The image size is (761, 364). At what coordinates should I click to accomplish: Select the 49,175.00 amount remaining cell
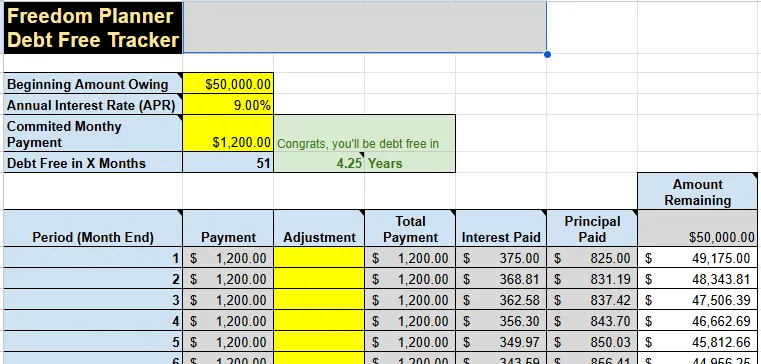pyautogui.click(x=697, y=257)
